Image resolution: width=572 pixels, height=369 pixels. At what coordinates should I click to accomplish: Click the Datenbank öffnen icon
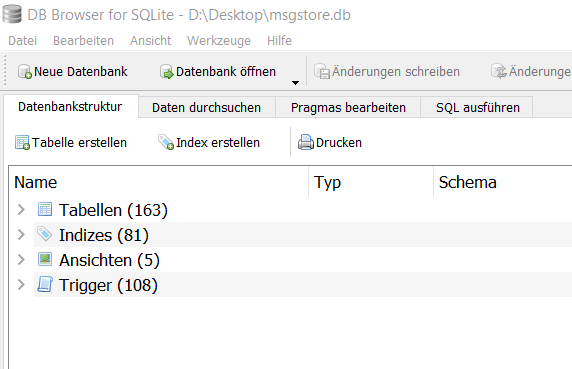pyautogui.click(x=167, y=71)
